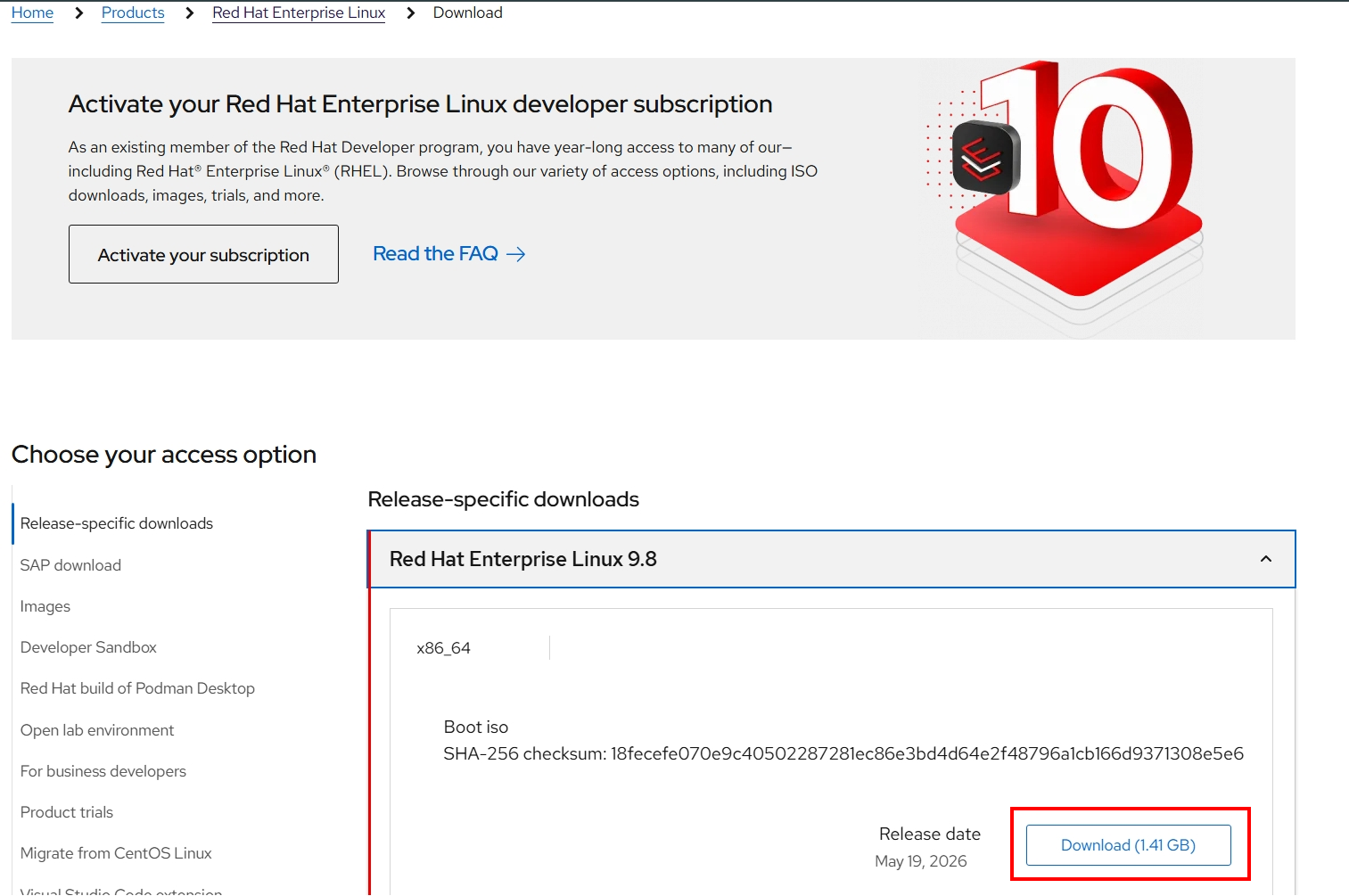This screenshot has width=1349, height=896.
Task: Click the Boot iso SHA-256 checksum text
Action: [x=843, y=753]
